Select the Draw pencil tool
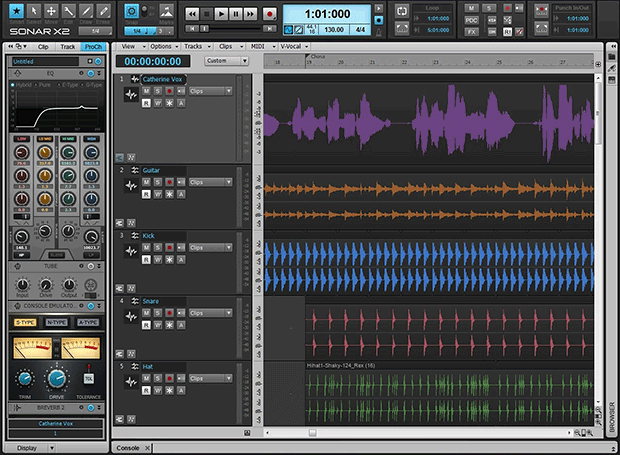620x455 pixels. [x=86, y=11]
